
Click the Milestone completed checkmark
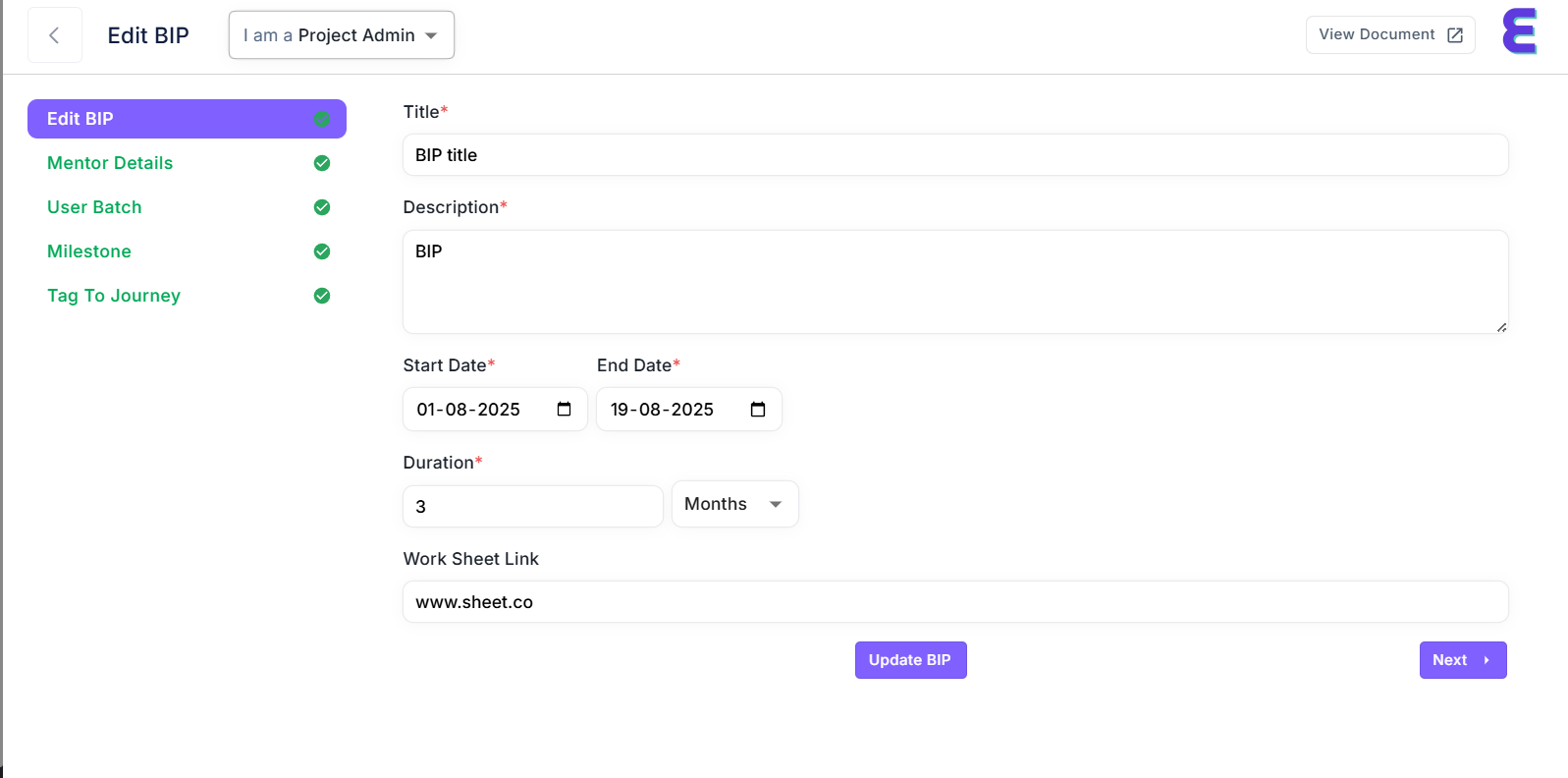pos(321,251)
